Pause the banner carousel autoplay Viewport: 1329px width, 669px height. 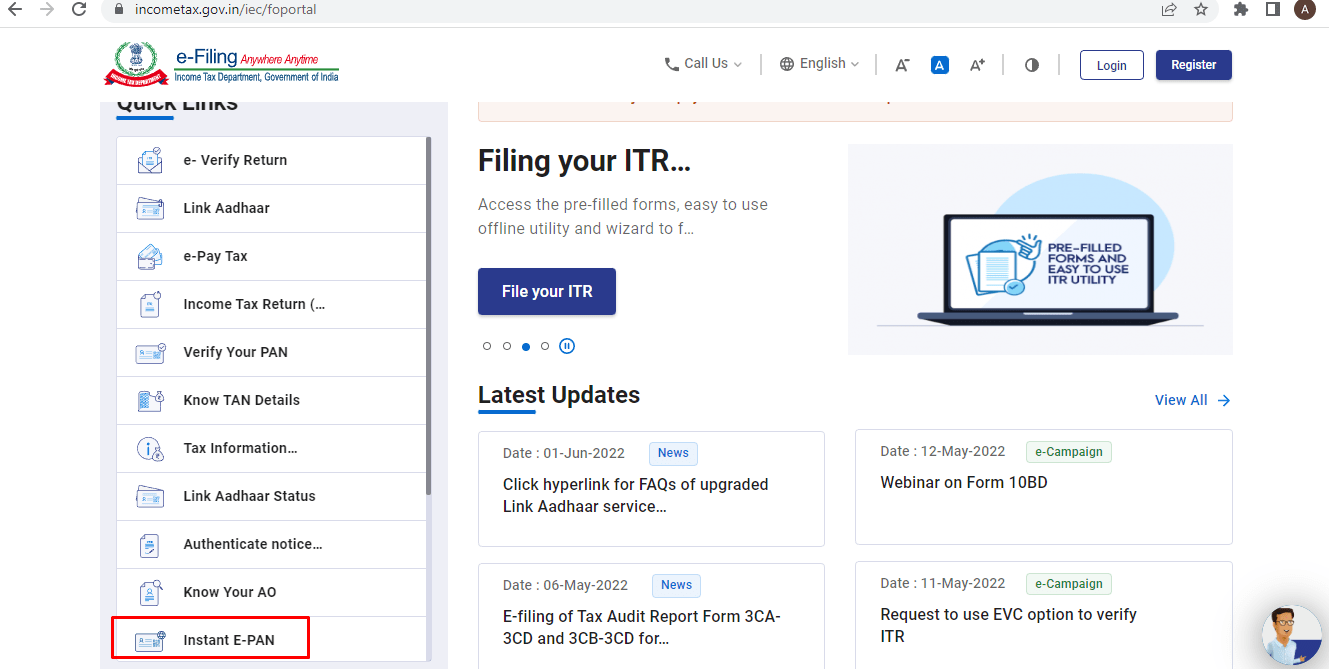pyautogui.click(x=567, y=346)
